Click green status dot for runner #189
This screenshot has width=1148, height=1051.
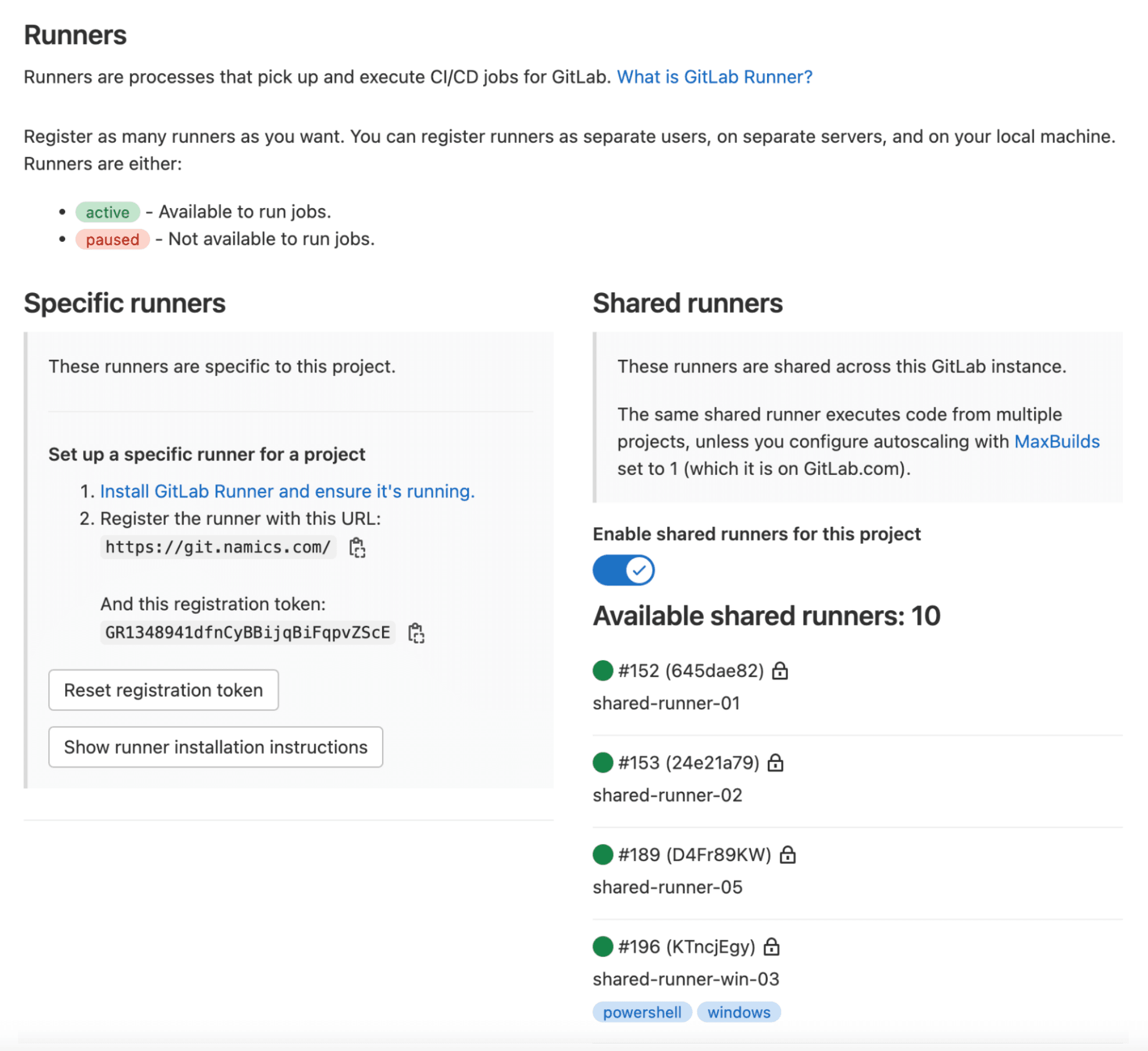[603, 854]
